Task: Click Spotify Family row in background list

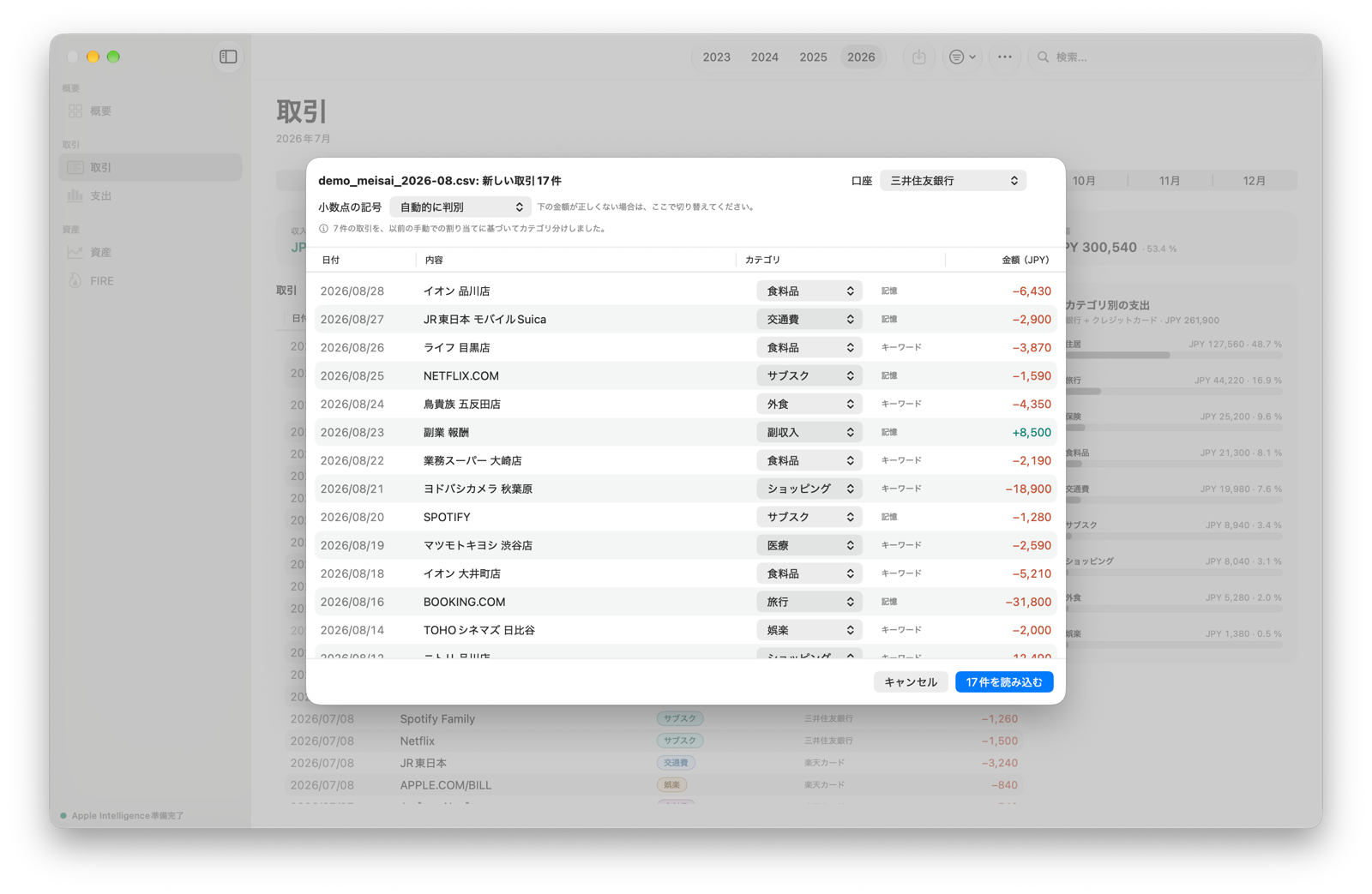Action: (653, 718)
